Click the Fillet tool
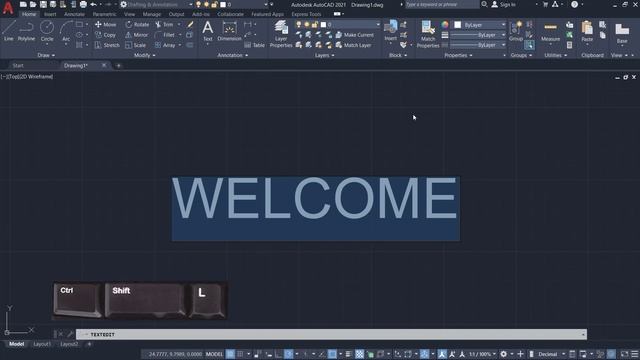The width and height of the screenshot is (640, 360). tap(165, 35)
